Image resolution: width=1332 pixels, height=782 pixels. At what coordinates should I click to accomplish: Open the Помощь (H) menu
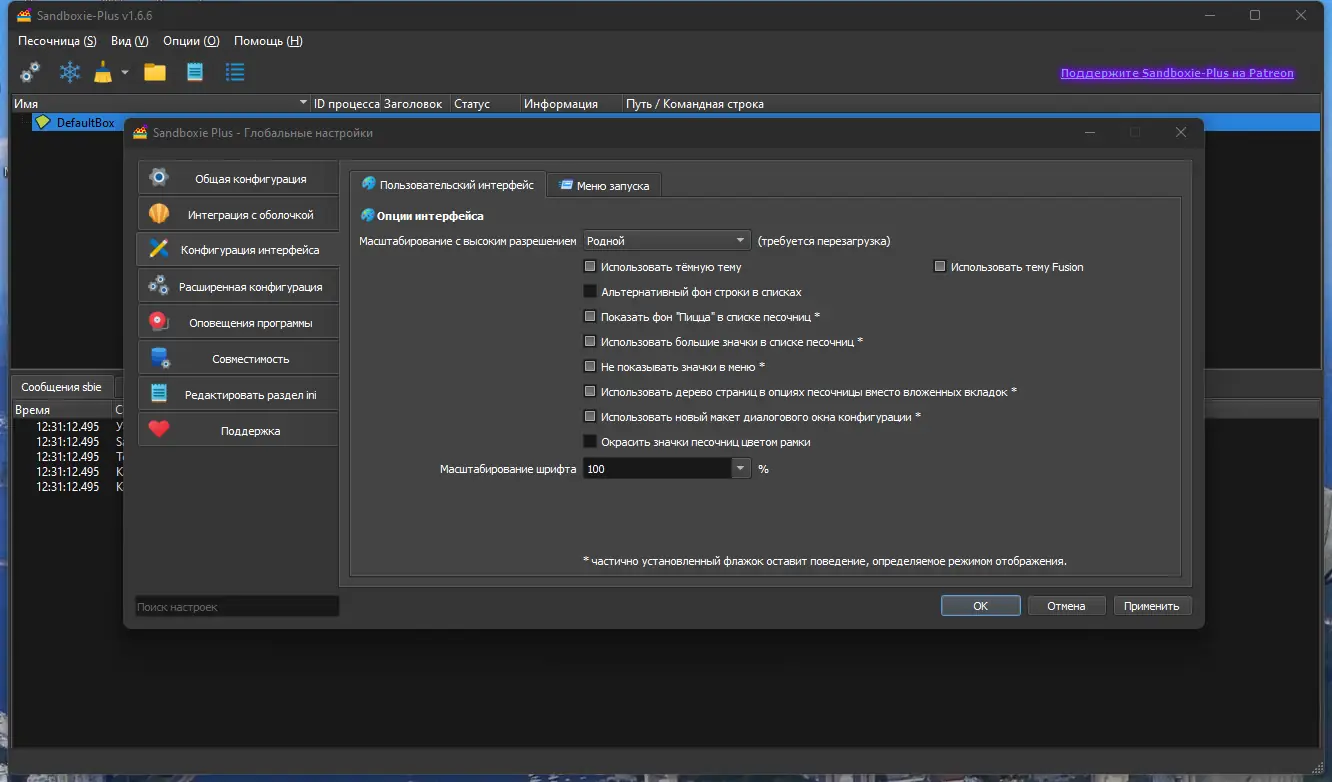268,41
